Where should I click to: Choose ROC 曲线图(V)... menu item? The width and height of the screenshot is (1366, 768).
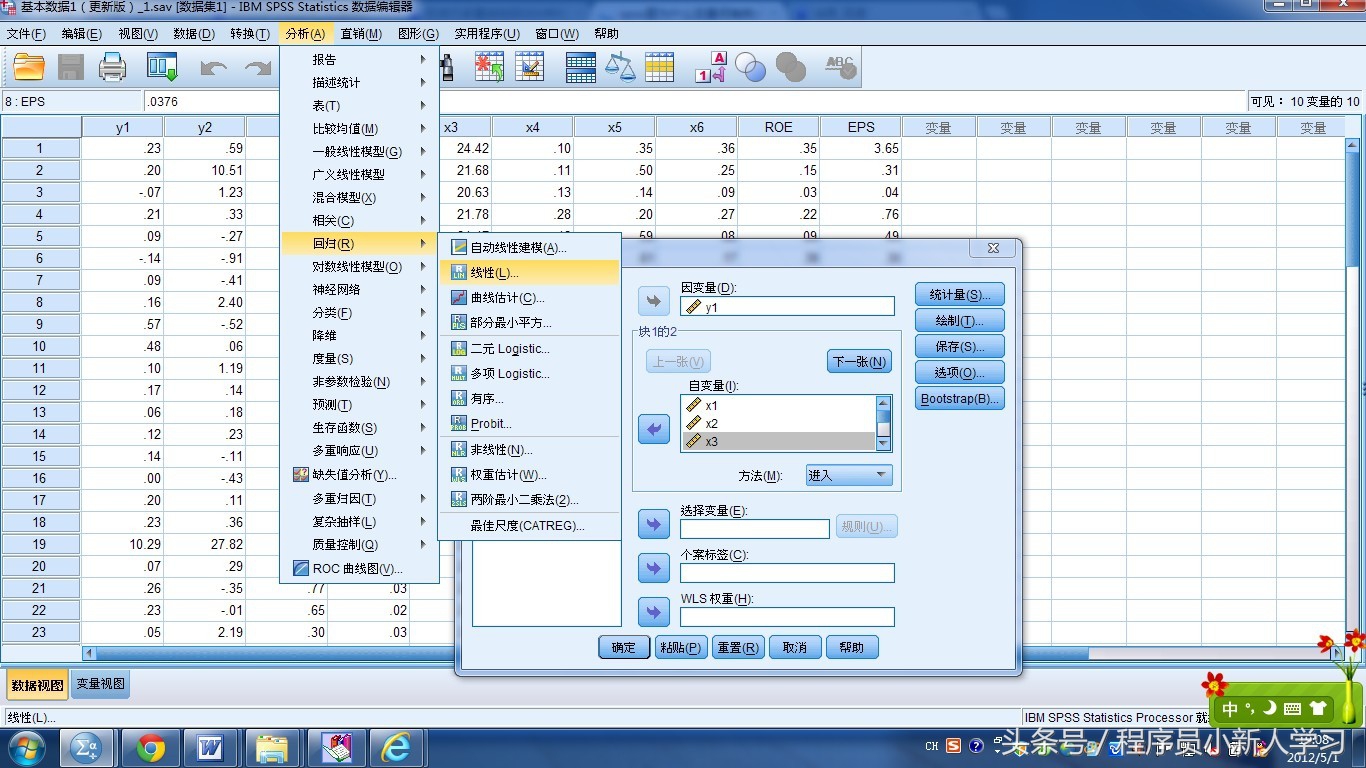point(359,568)
